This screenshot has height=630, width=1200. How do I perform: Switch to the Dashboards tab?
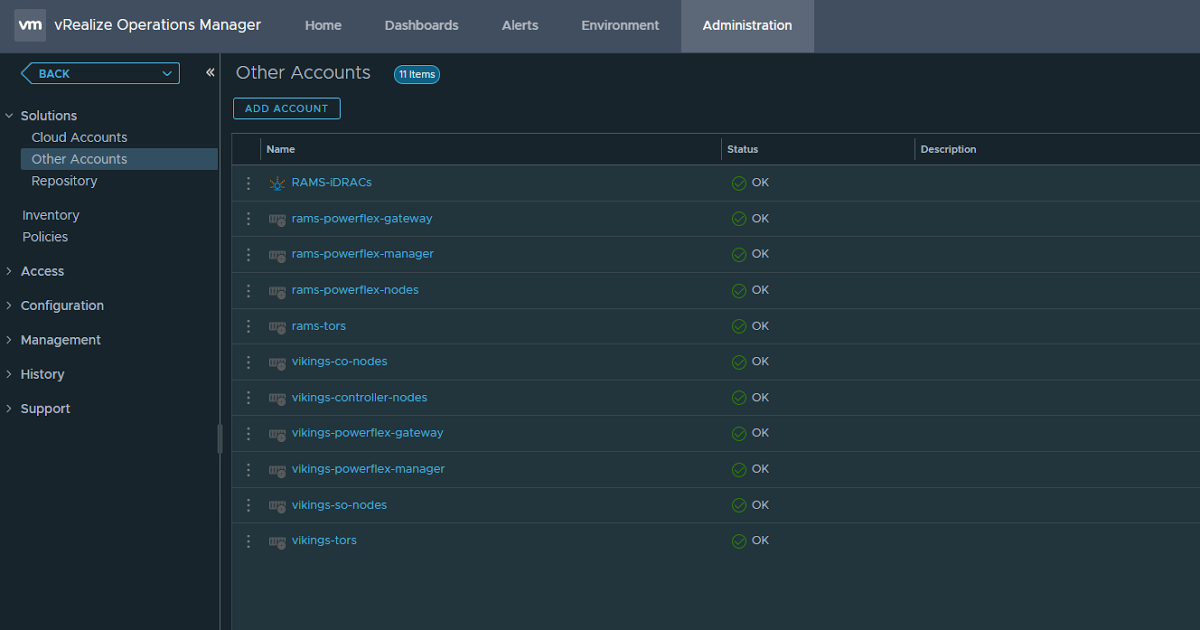(421, 26)
